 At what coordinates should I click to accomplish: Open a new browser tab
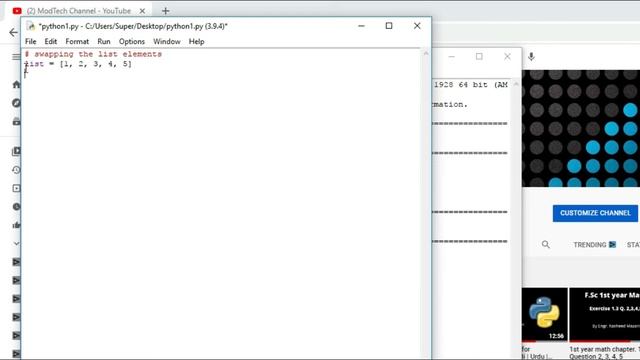(165, 11)
